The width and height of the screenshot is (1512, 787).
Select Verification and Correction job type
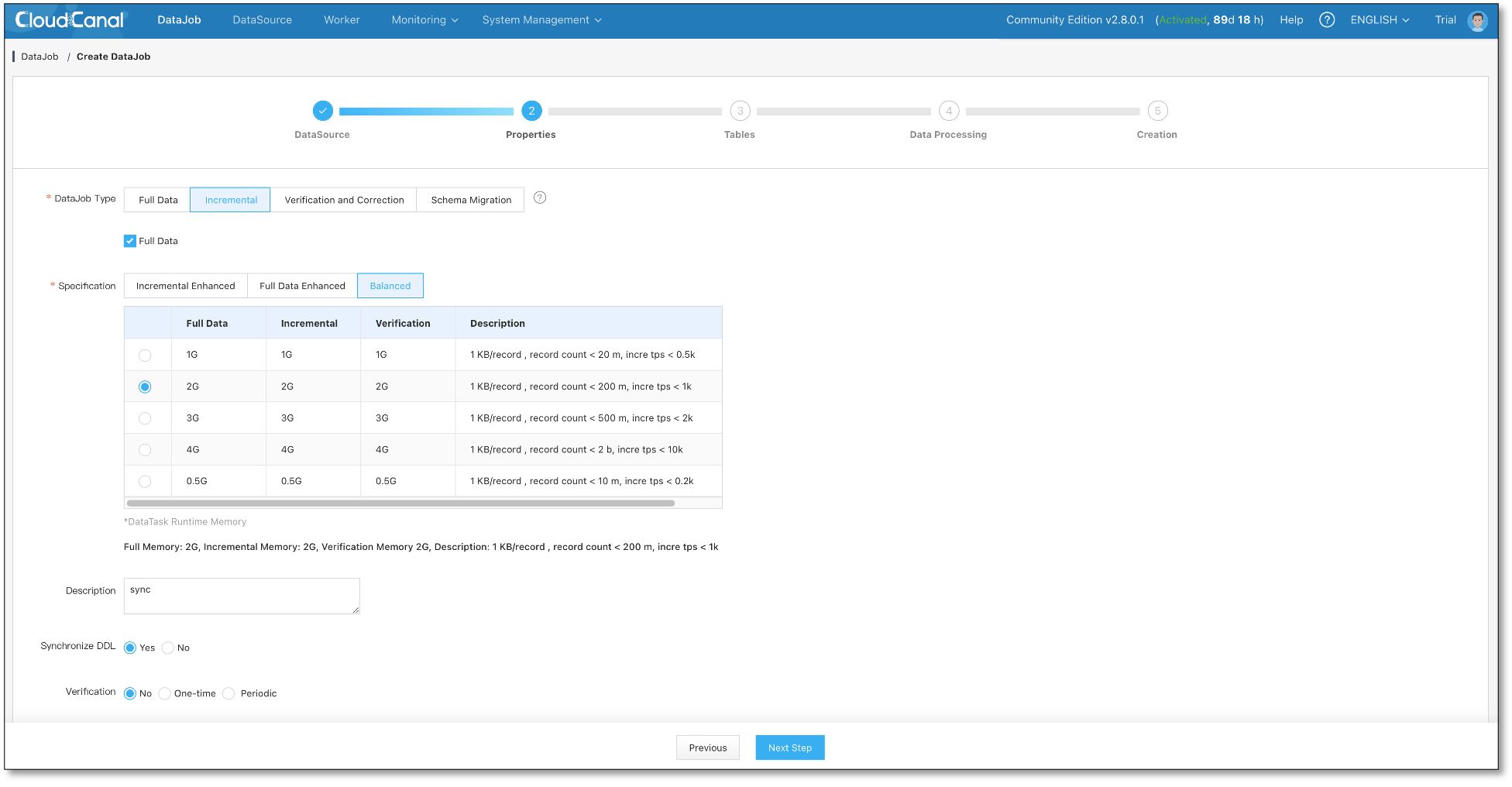tap(344, 200)
